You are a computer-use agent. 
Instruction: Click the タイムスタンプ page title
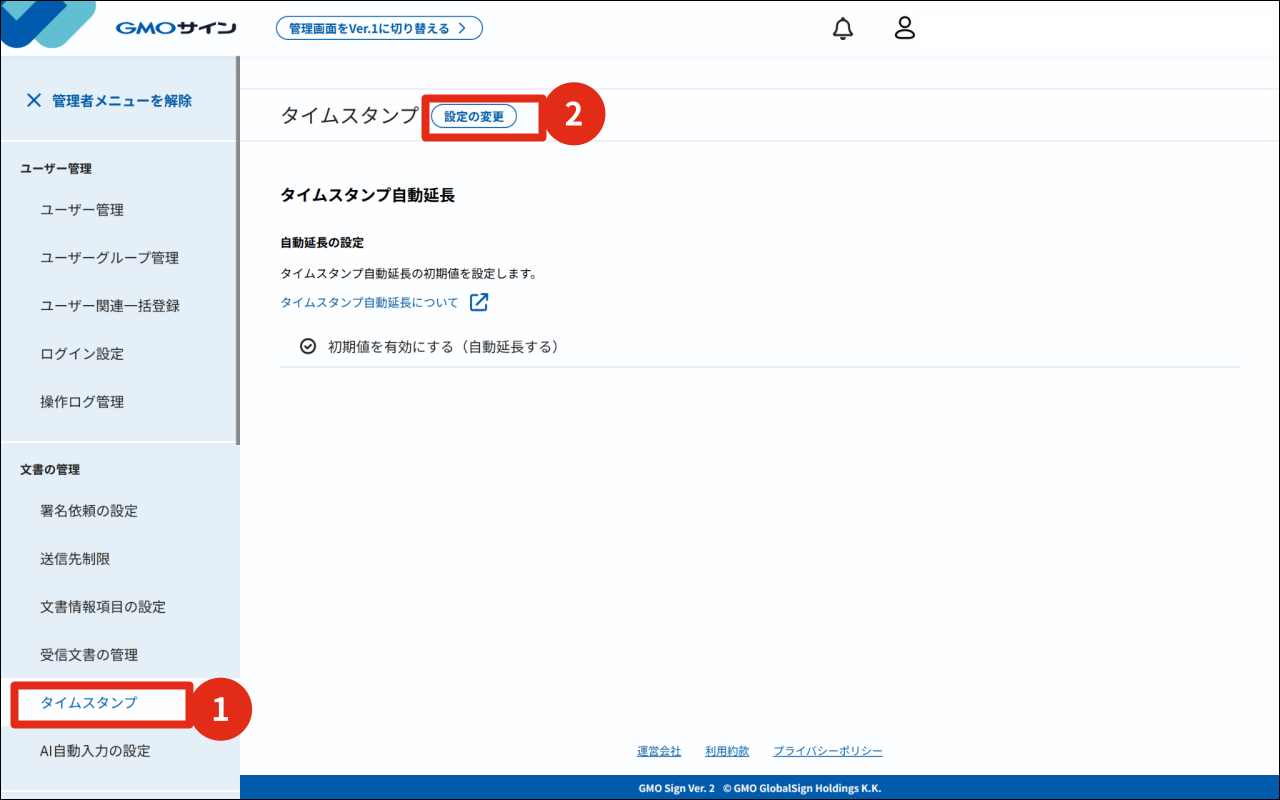click(x=350, y=116)
